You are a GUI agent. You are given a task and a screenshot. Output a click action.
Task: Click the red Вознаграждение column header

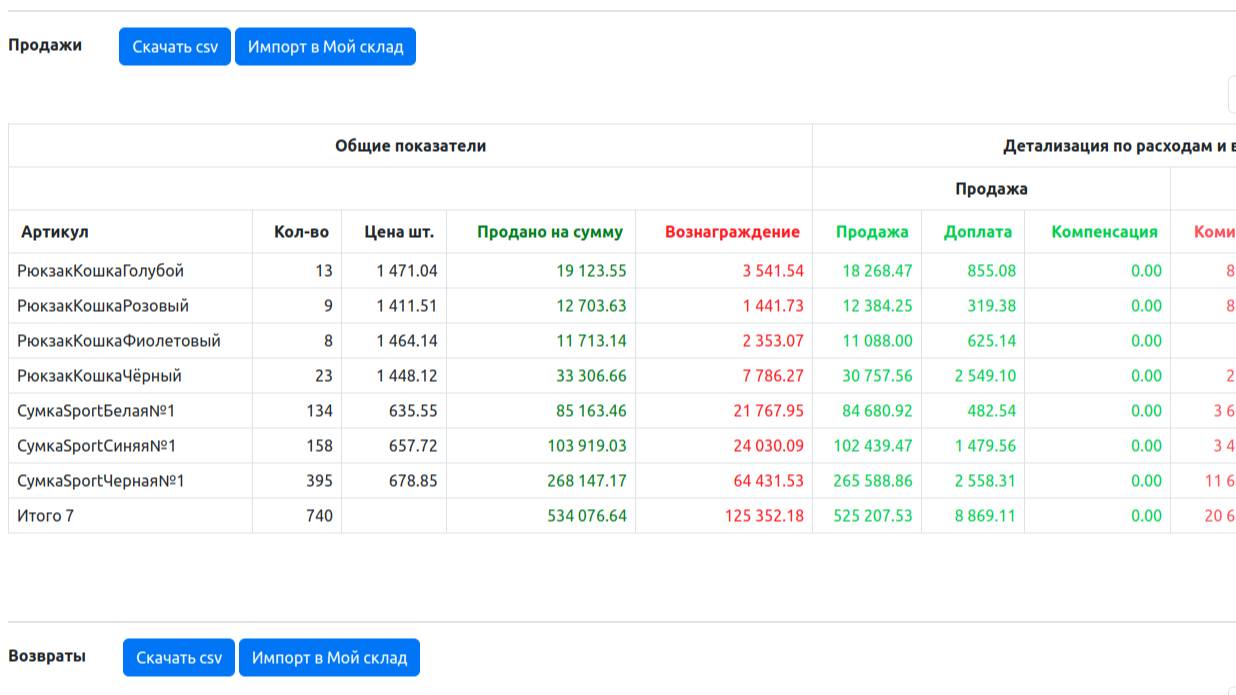point(732,232)
